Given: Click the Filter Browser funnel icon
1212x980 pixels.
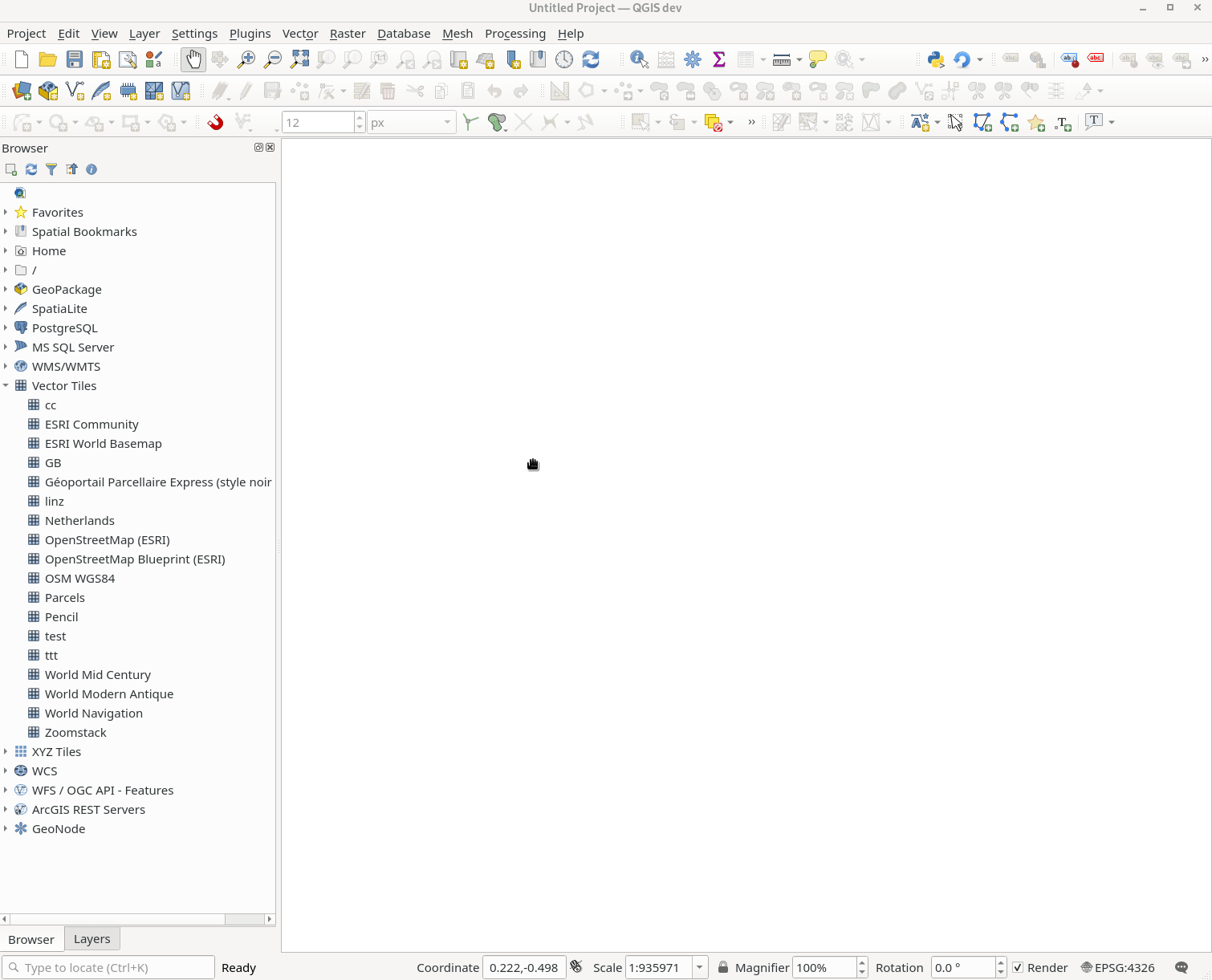Looking at the screenshot, I should (x=51, y=169).
